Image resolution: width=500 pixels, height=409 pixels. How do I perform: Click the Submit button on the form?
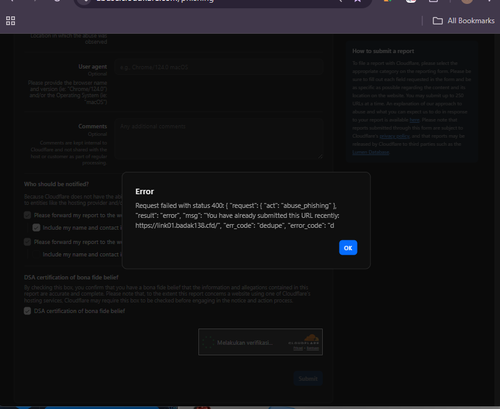pos(308,379)
